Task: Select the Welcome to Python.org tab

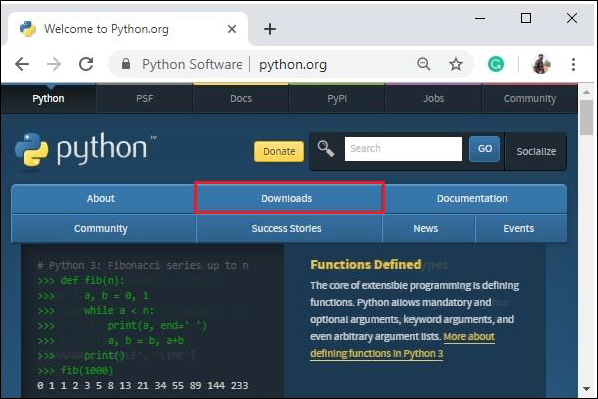Action: point(128,29)
